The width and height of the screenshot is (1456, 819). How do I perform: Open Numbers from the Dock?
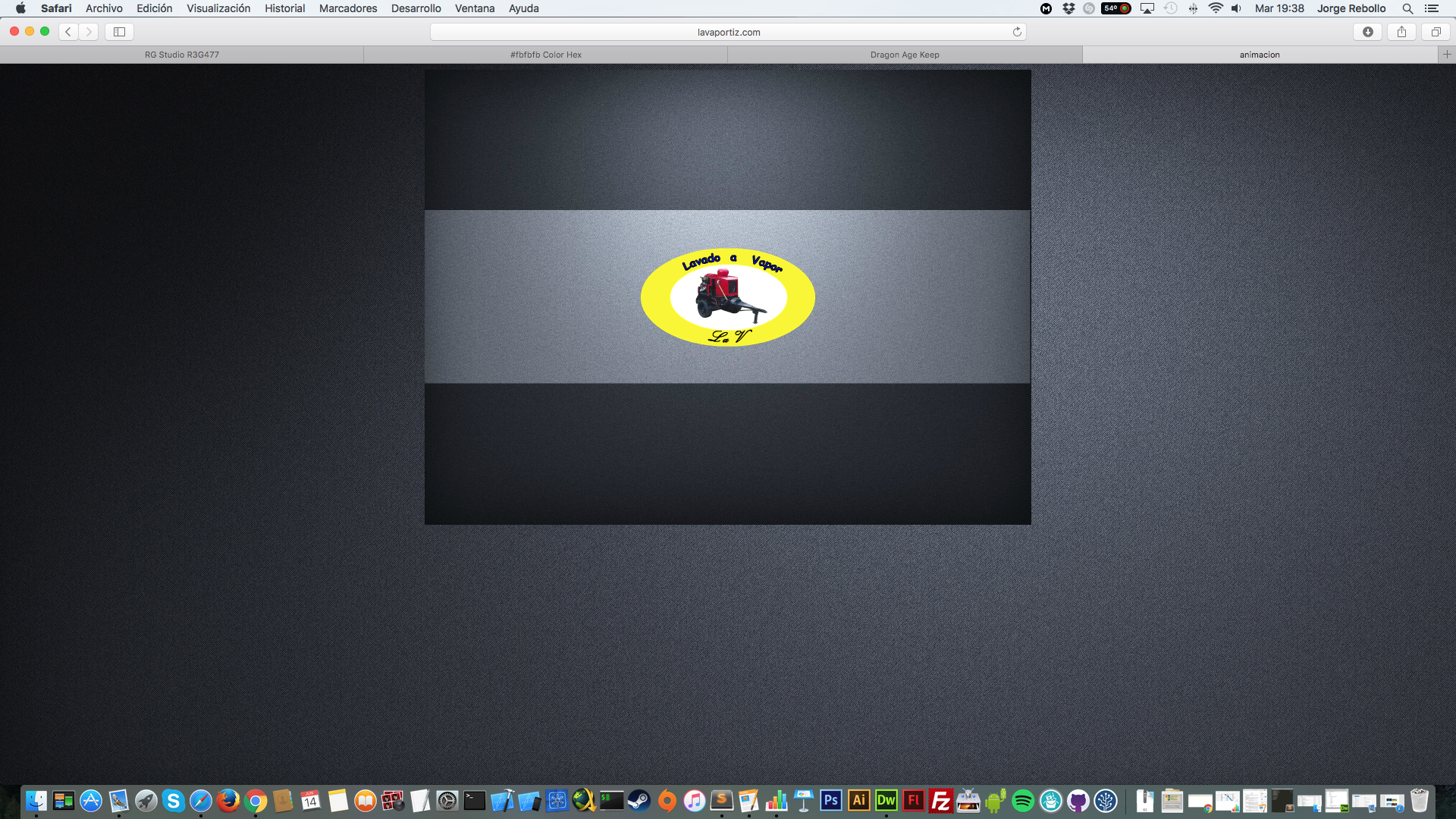pyautogui.click(x=777, y=800)
